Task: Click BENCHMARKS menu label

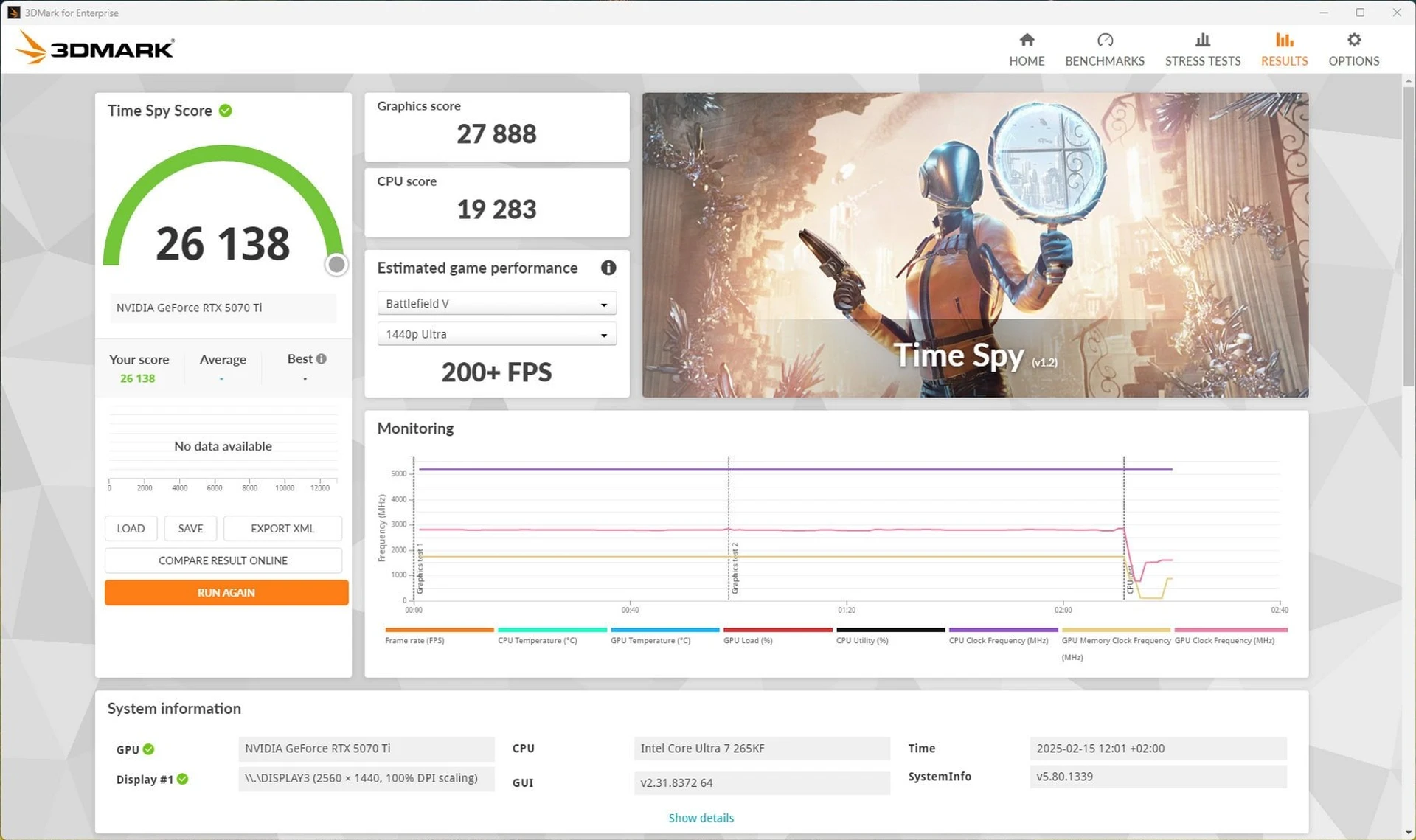Action: coord(1105,61)
